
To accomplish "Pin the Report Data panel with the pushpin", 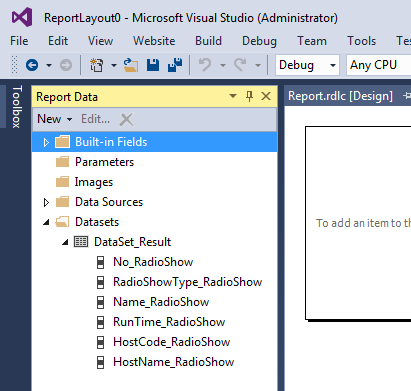I will click(x=249, y=97).
